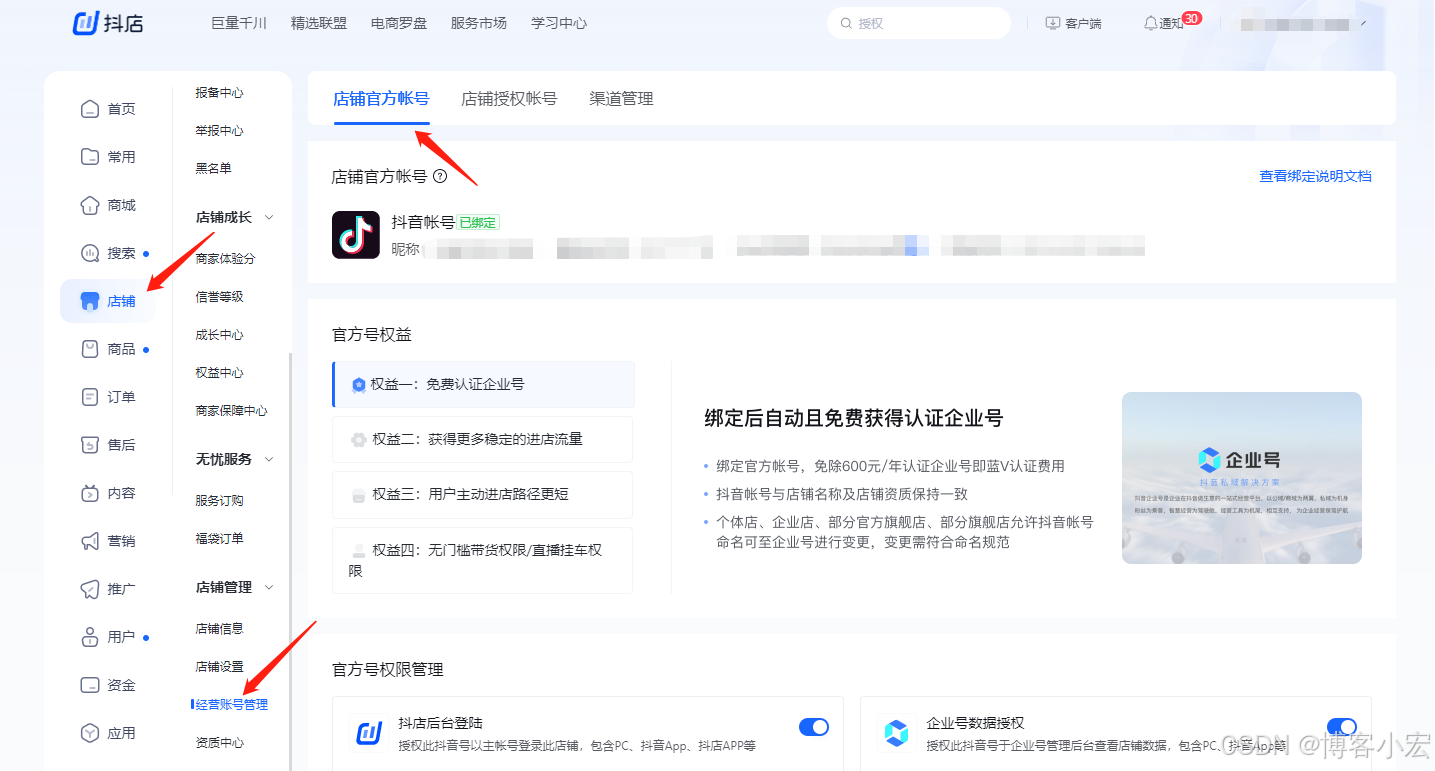Image resolution: width=1435 pixels, height=771 pixels.
Task: Collapse the 店铺成长 section
Action: (268, 217)
